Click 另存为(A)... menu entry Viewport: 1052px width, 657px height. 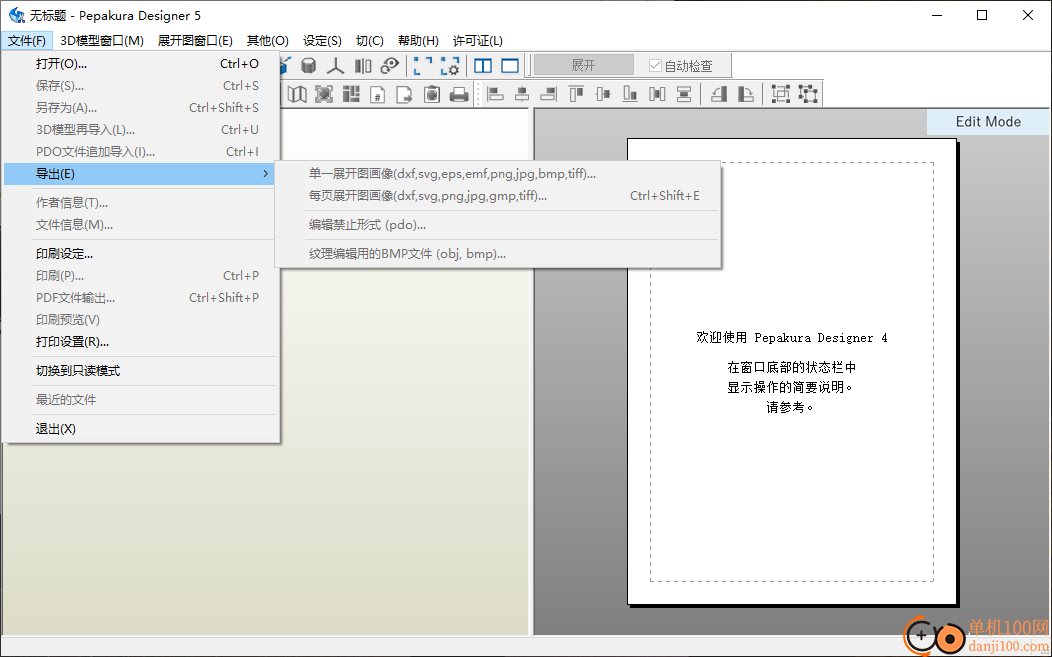(x=140, y=107)
